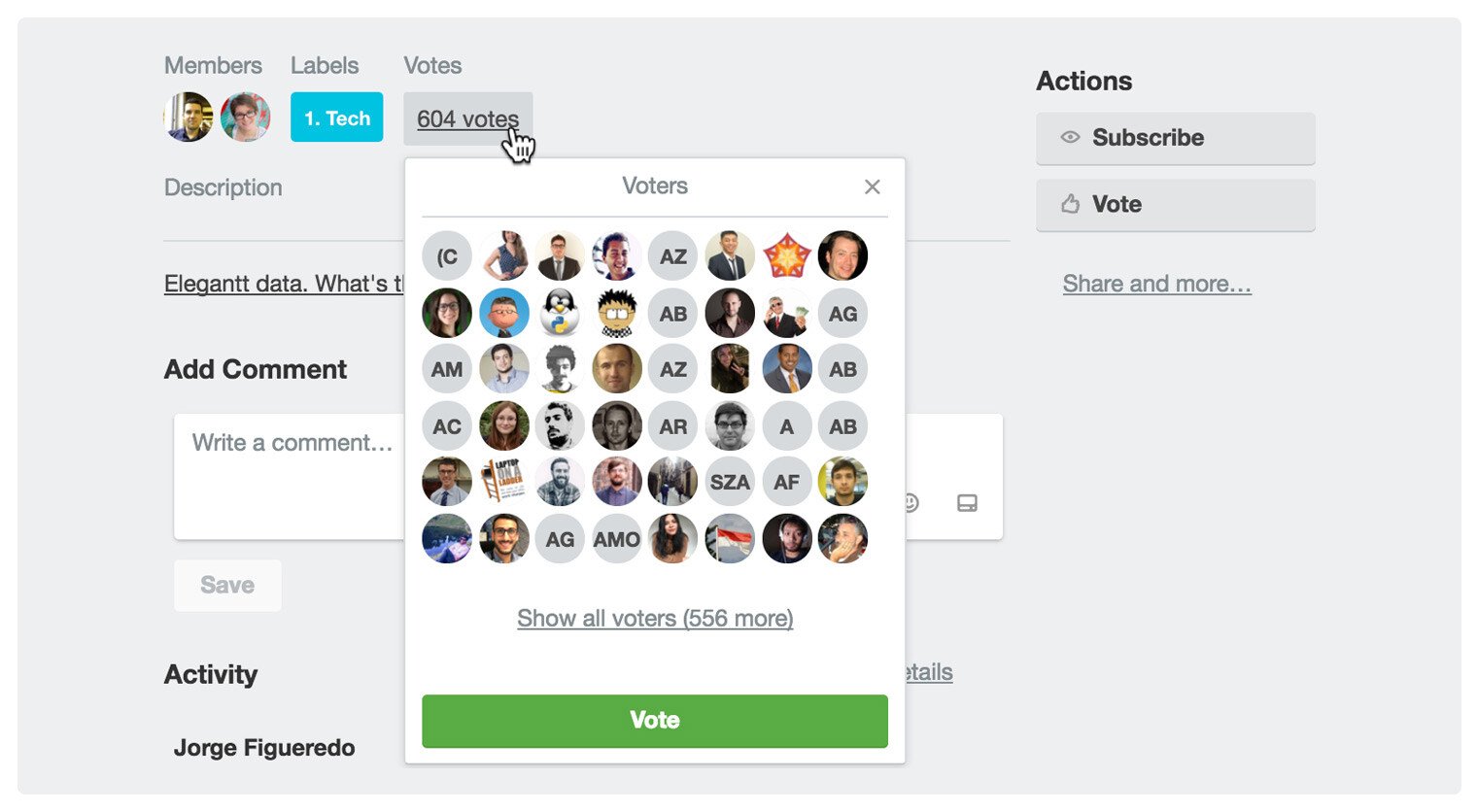Click the red star voter avatar
Image resolution: width=1478 pixels, height=812 pixels.
pyautogui.click(x=786, y=256)
